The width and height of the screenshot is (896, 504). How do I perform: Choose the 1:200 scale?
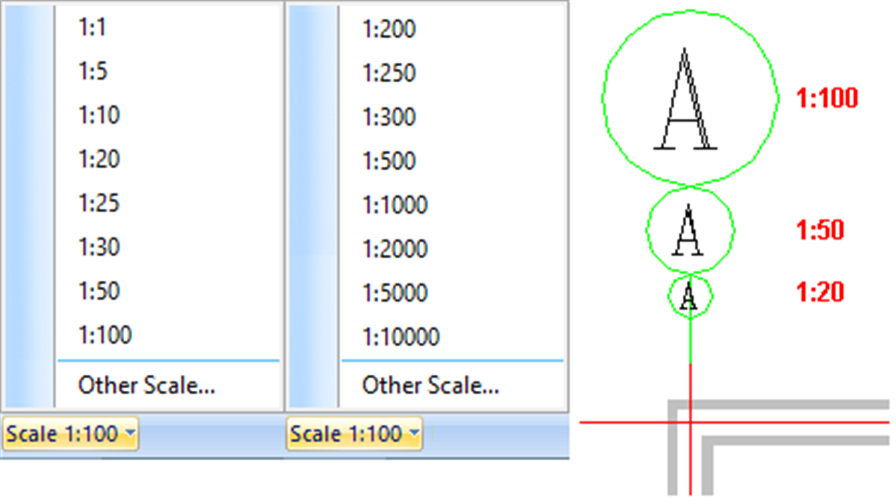[389, 29]
